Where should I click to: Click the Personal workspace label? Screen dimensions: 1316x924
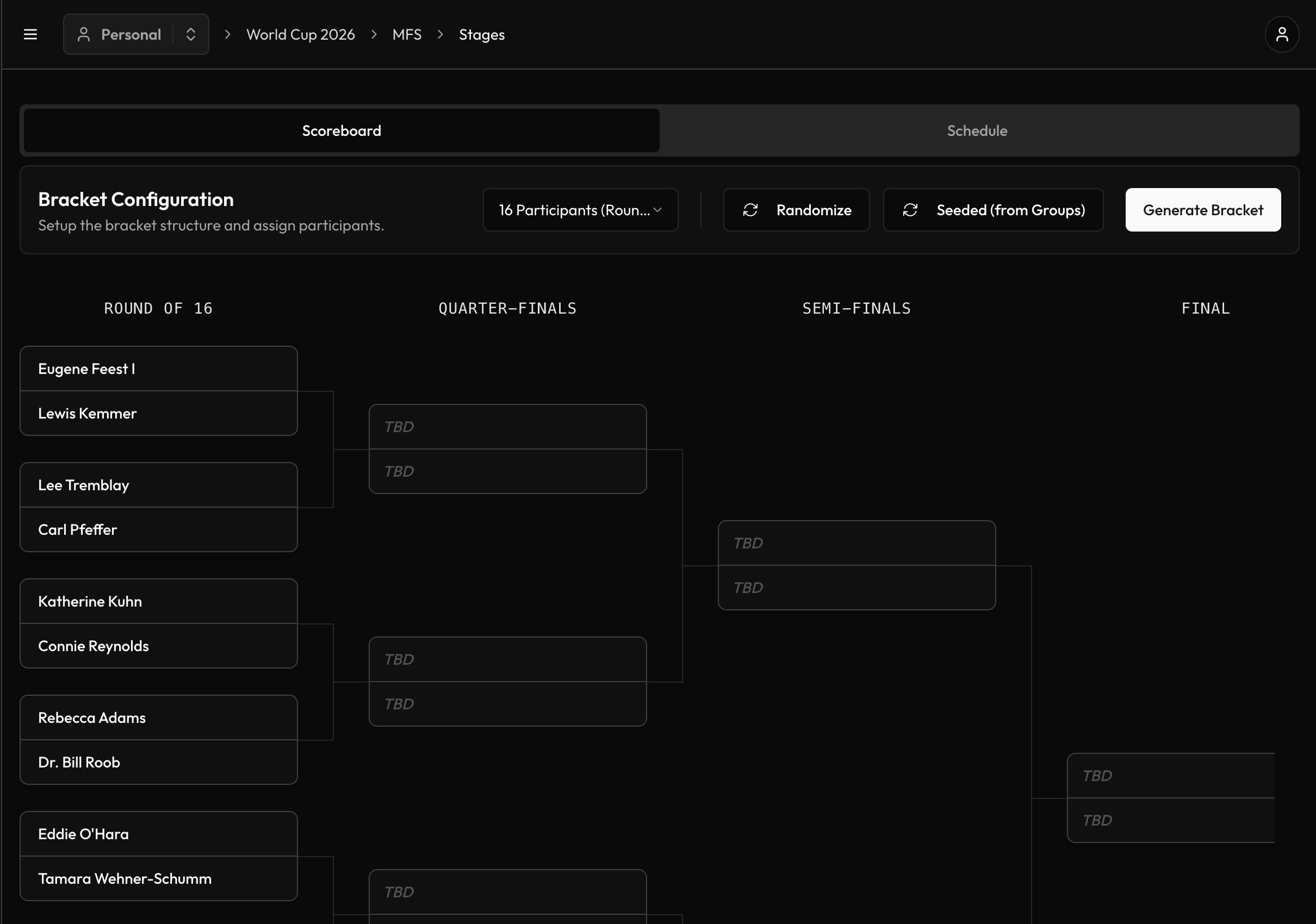(131, 34)
